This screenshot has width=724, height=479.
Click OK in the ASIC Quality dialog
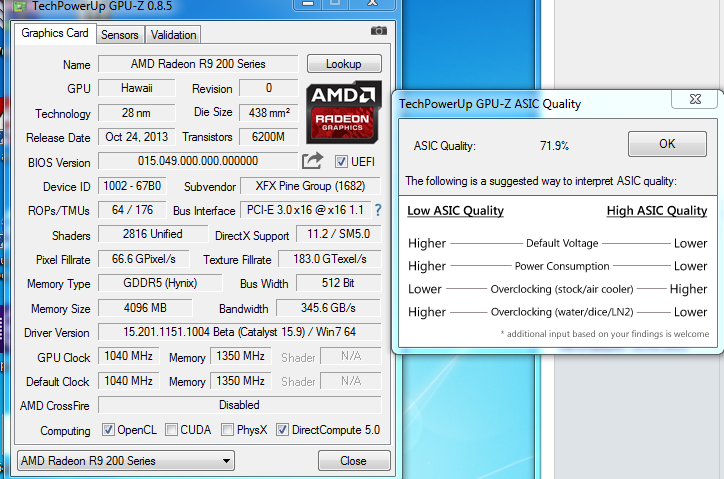click(x=667, y=144)
